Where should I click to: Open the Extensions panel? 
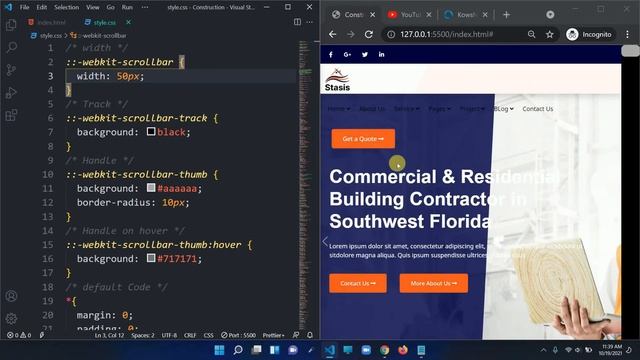tap(11, 115)
